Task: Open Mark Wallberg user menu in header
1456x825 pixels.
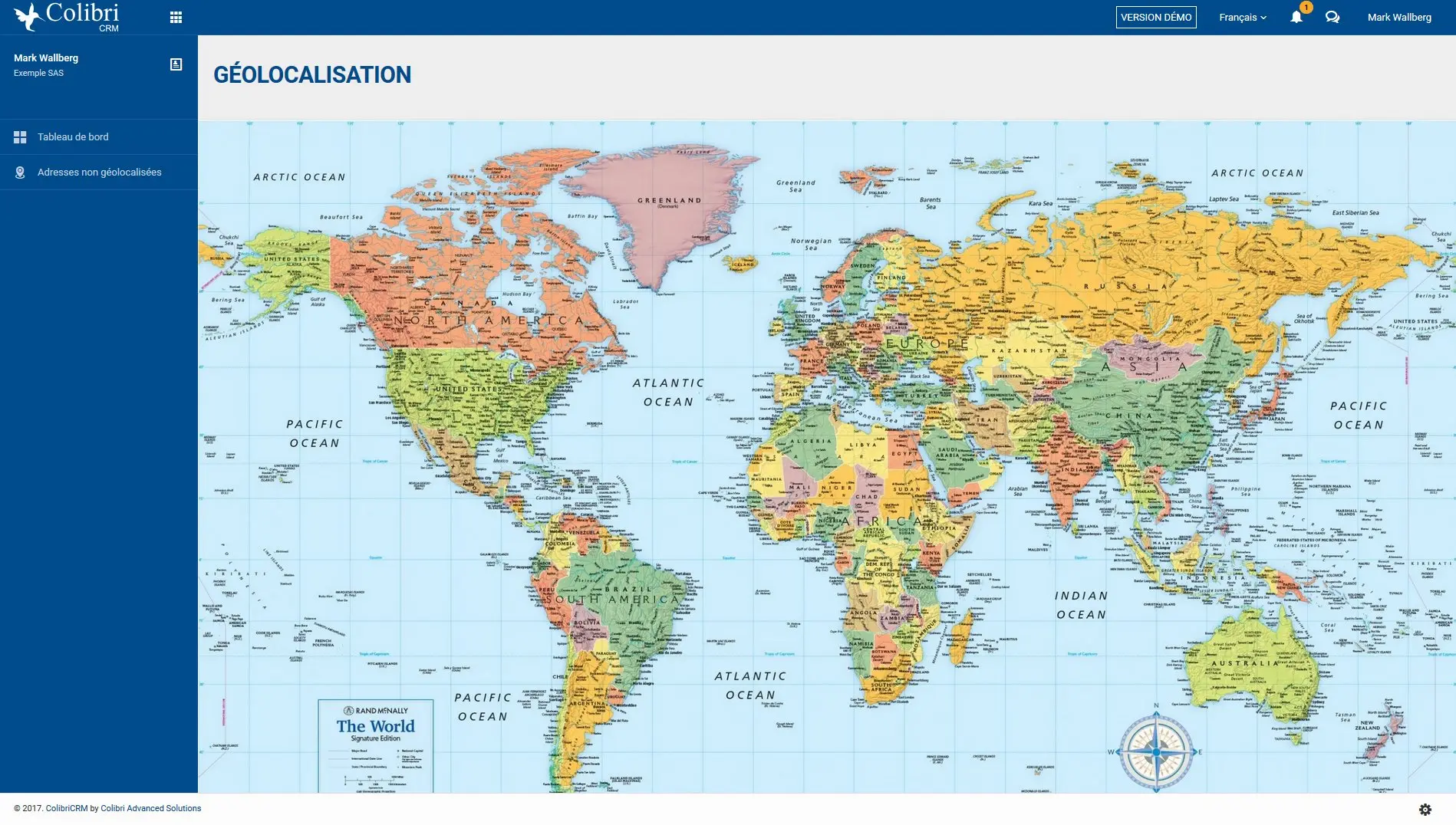Action: 1399,18
